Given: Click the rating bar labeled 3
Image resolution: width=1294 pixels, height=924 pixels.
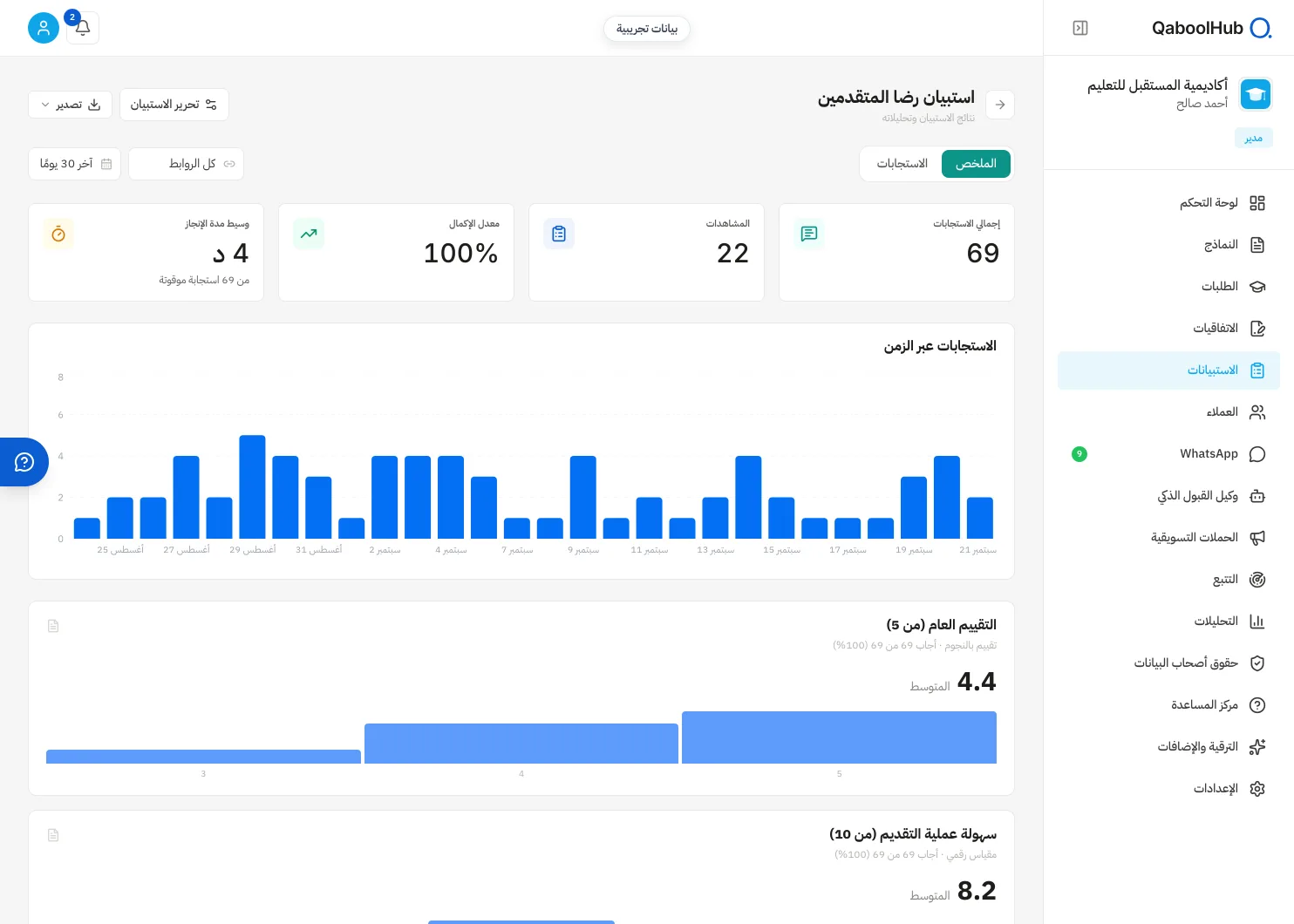Looking at the screenshot, I should [x=203, y=757].
